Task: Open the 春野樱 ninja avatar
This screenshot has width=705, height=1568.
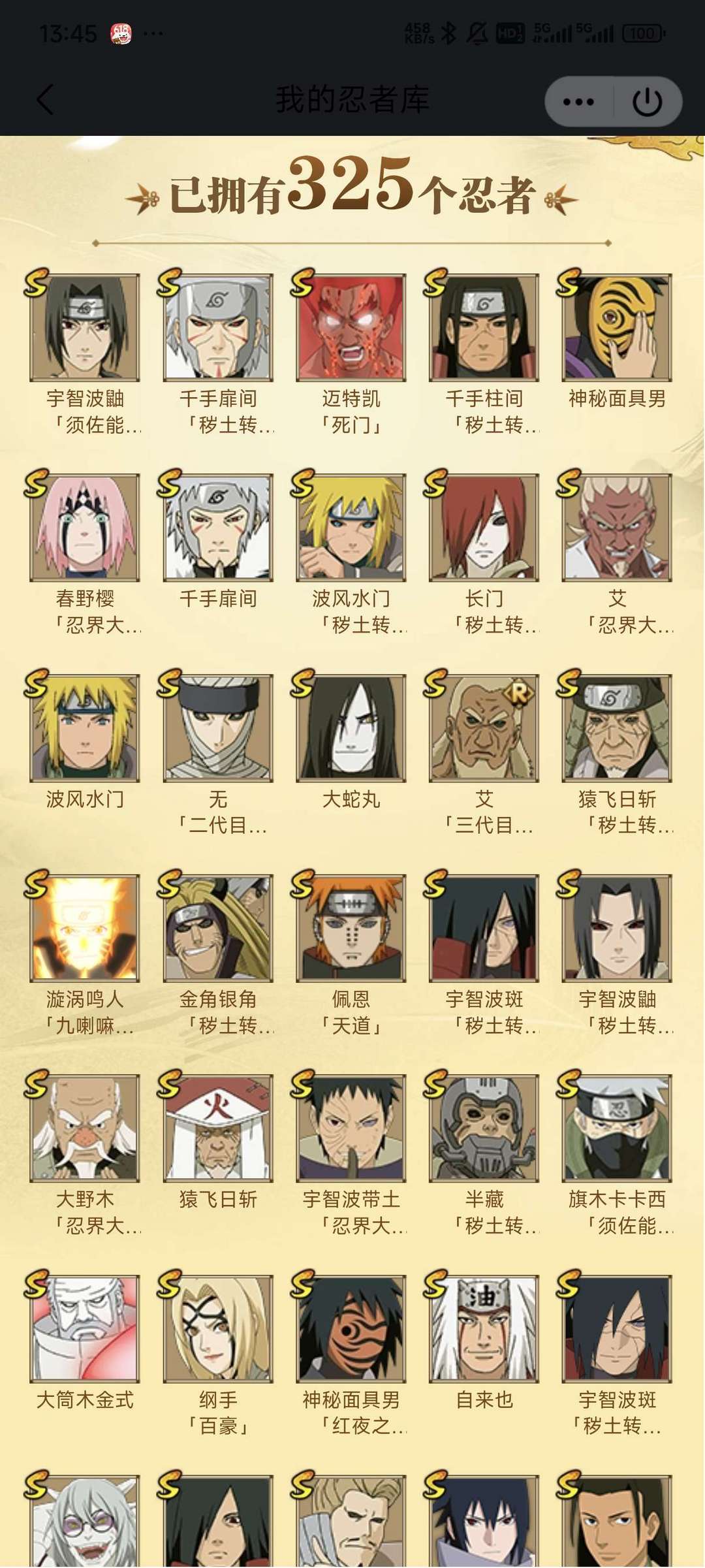Action: (x=85, y=528)
